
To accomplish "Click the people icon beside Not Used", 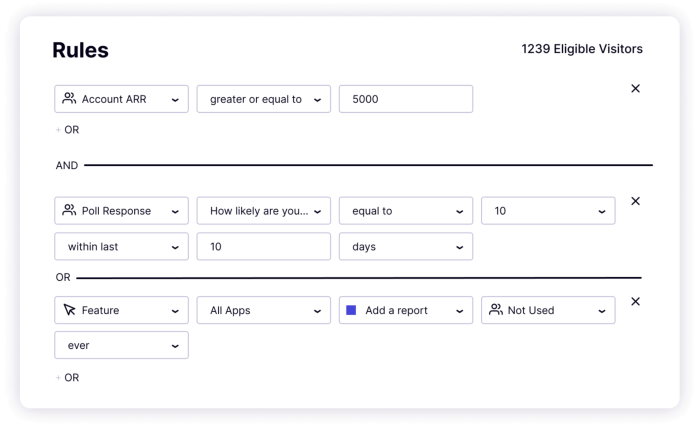I will (x=496, y=309).
